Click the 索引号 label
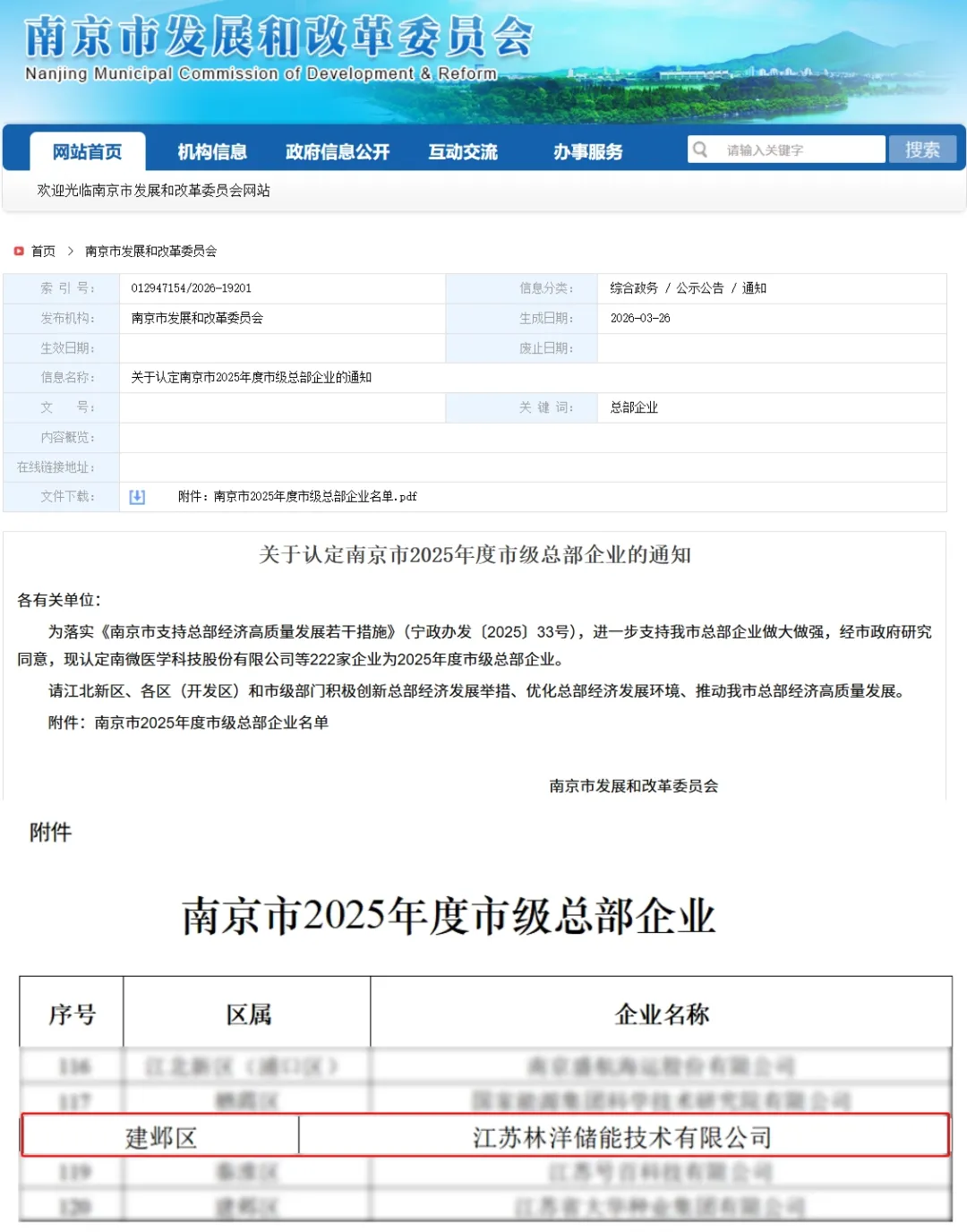 (67, 288)
